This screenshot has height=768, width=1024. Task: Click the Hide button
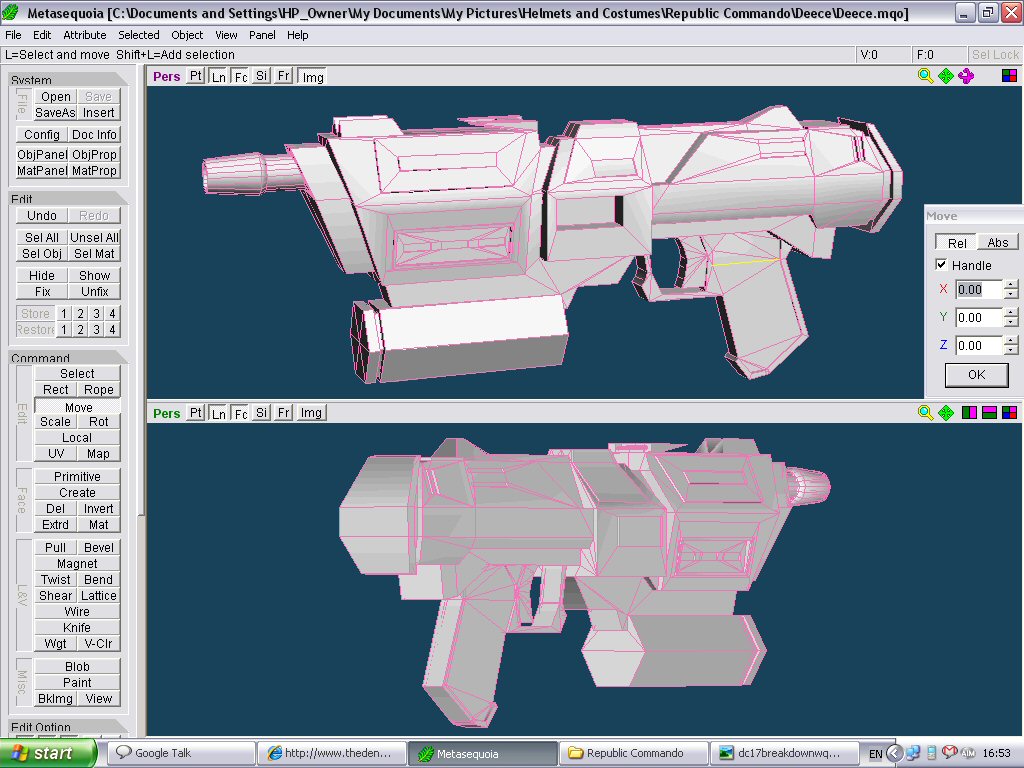tap(42, 275)
